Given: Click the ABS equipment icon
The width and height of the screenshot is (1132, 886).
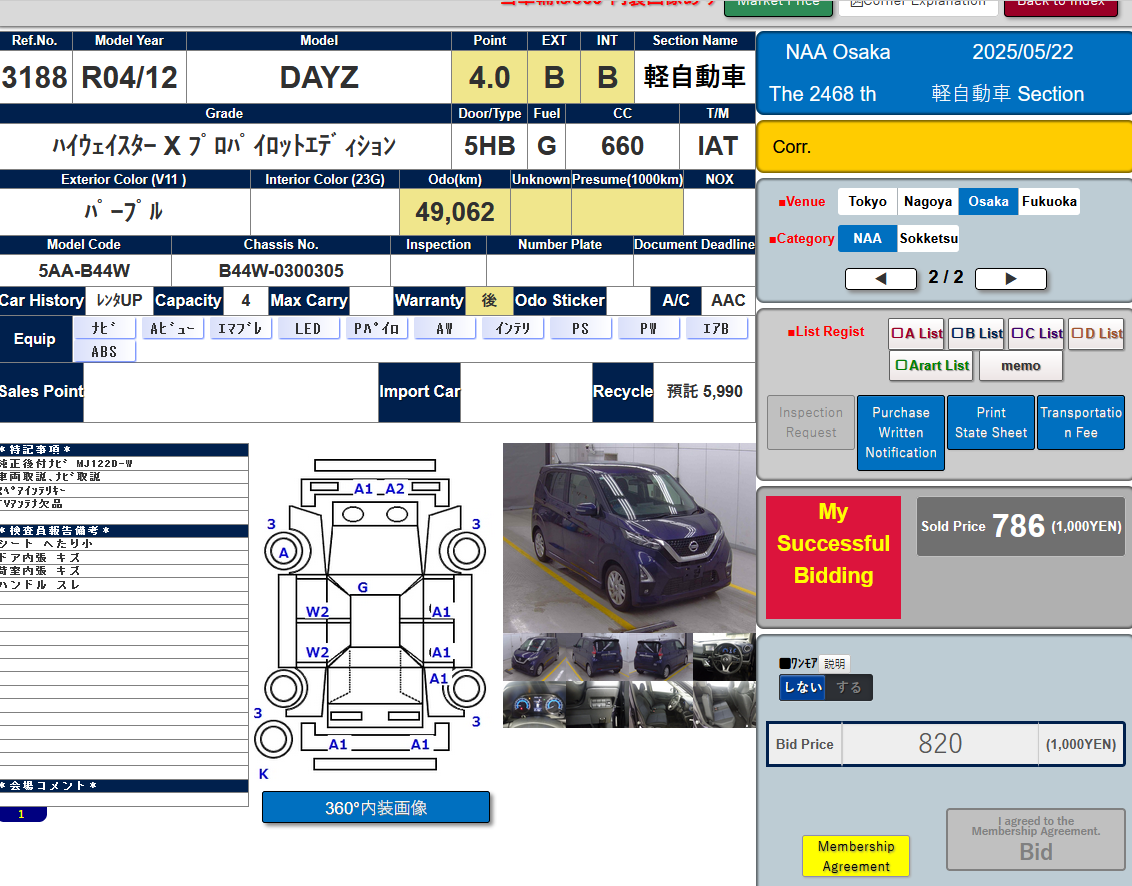Looking at the screenshot, I should click(x=104, y=351).
